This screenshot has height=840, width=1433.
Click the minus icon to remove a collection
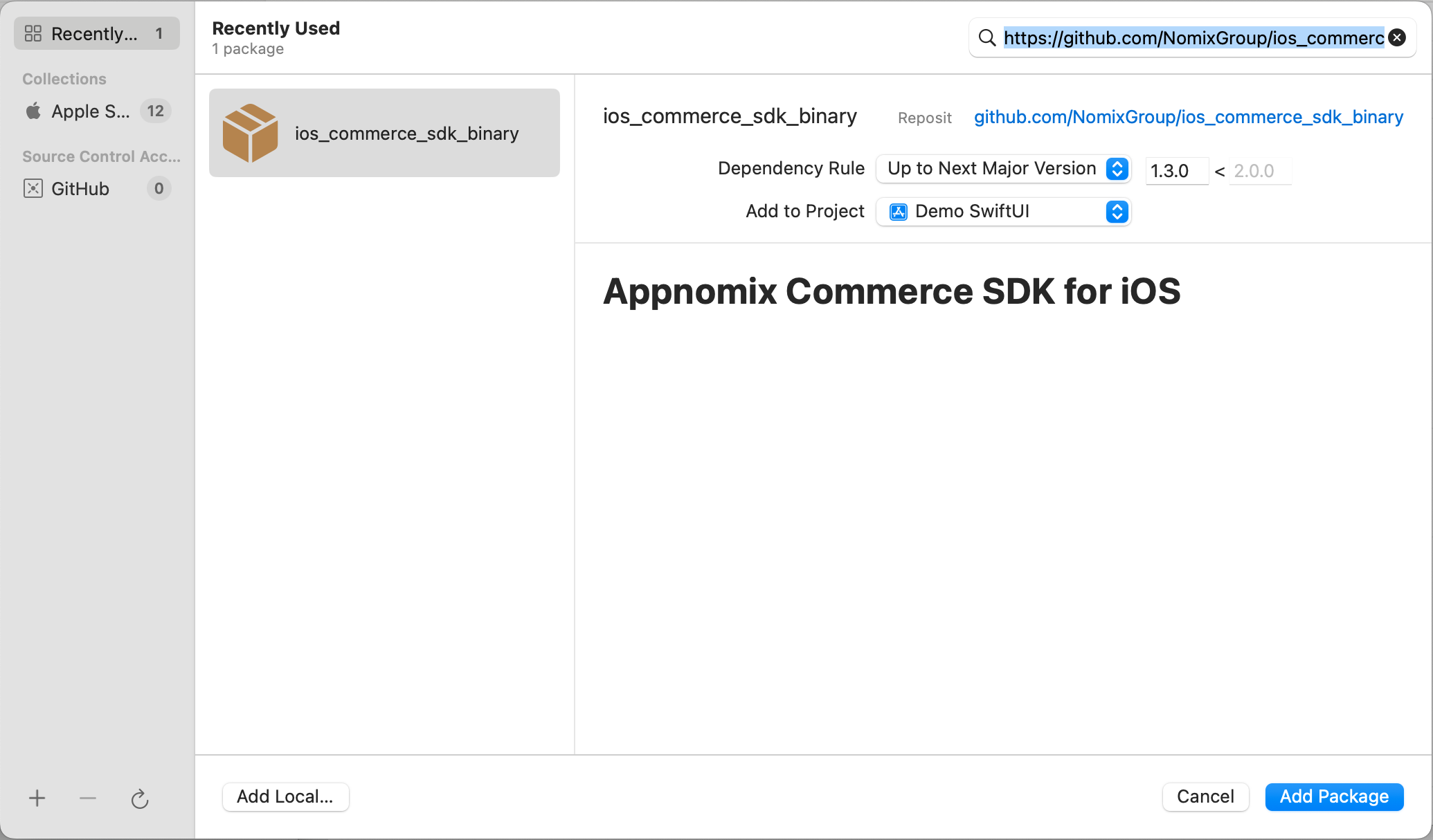click(88, 798)
